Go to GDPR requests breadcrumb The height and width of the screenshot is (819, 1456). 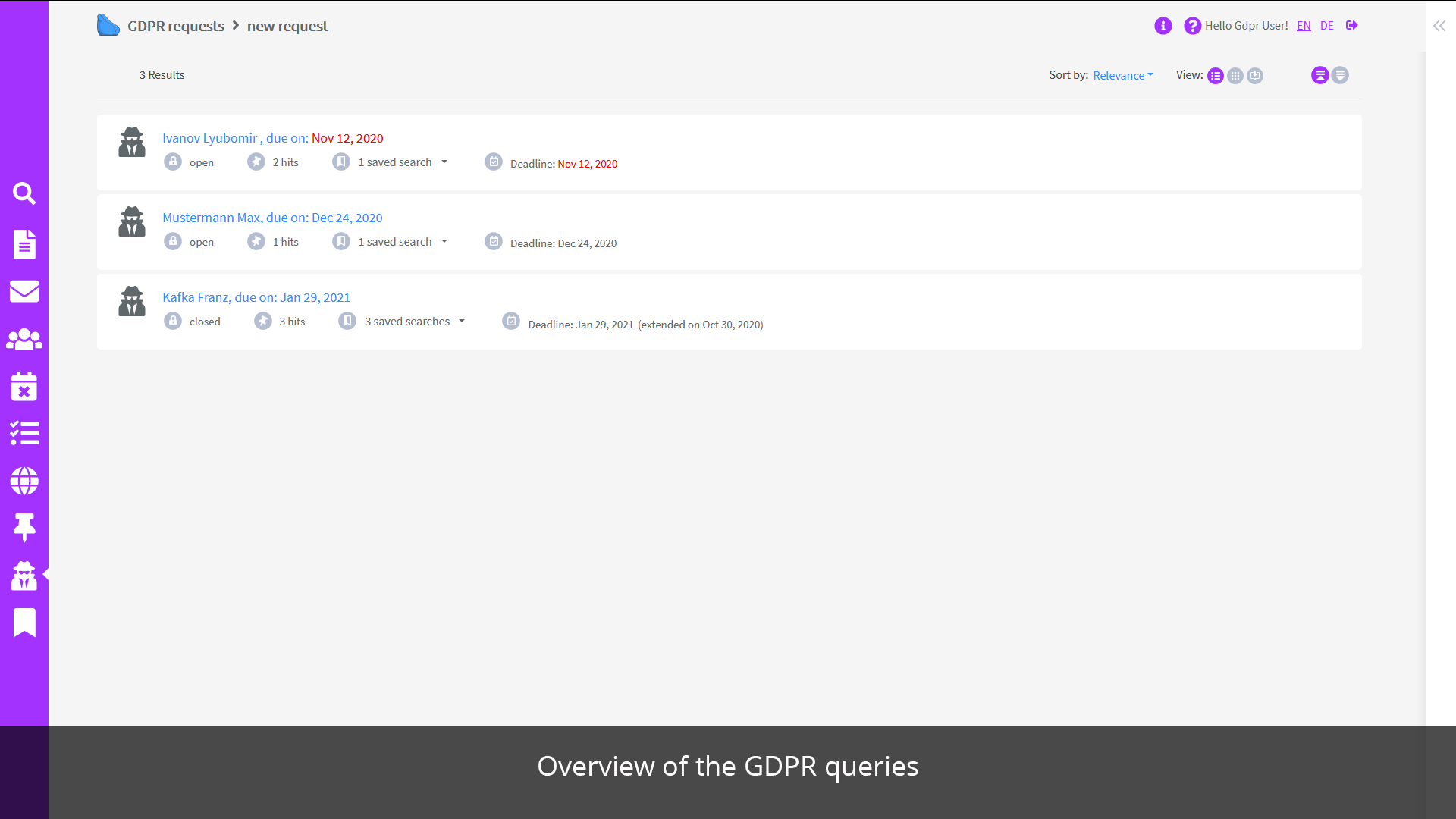[x=176, y=26]
